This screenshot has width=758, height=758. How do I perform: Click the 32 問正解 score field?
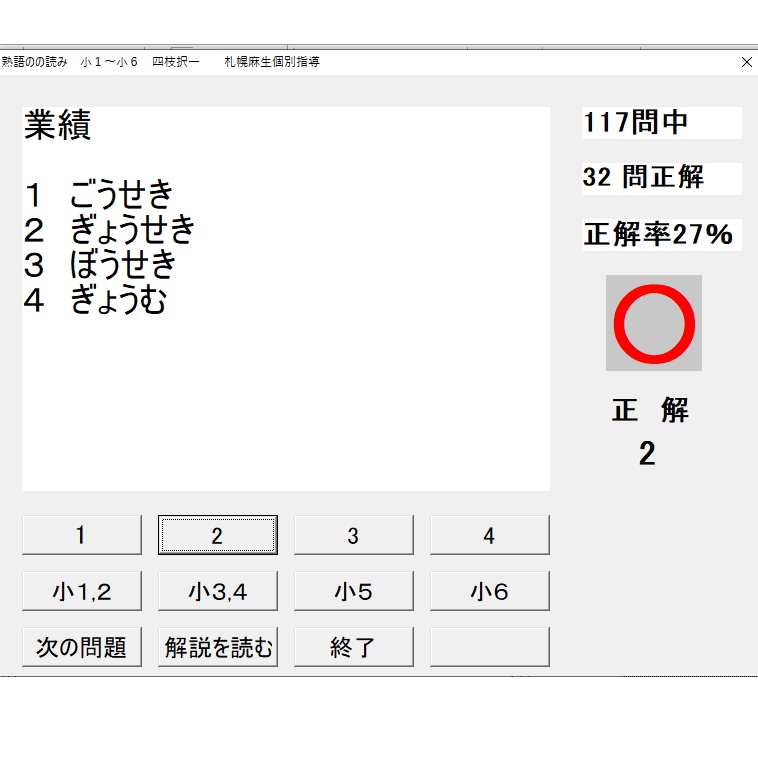pos(661,178)
